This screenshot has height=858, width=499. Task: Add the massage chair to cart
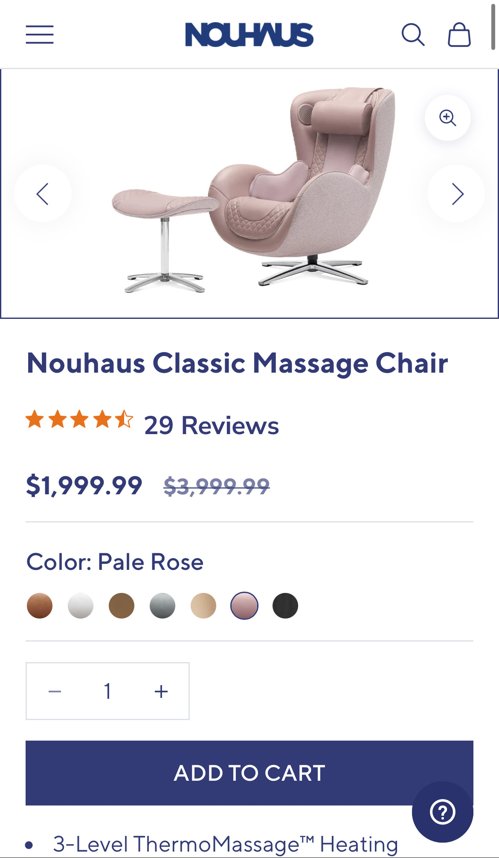(x=250, y=773)
